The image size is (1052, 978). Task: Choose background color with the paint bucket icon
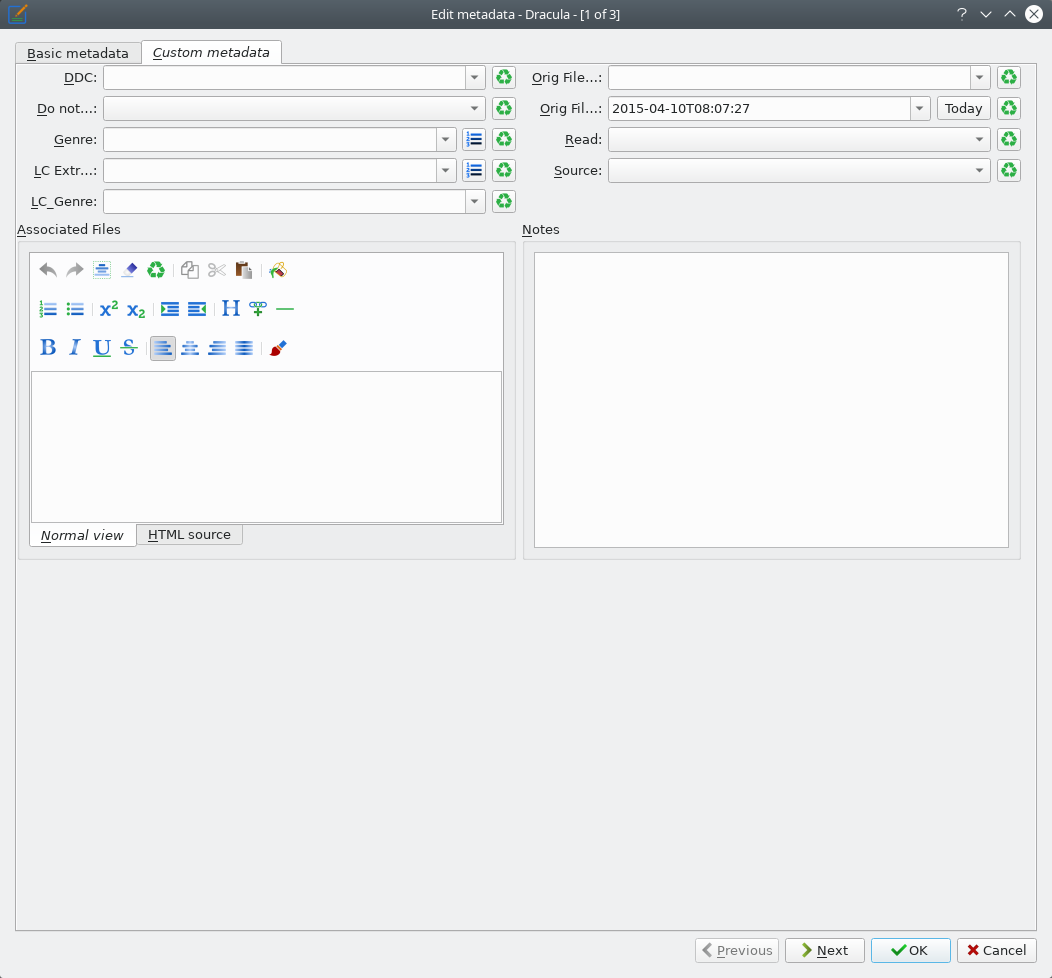(x=278, y=270)
